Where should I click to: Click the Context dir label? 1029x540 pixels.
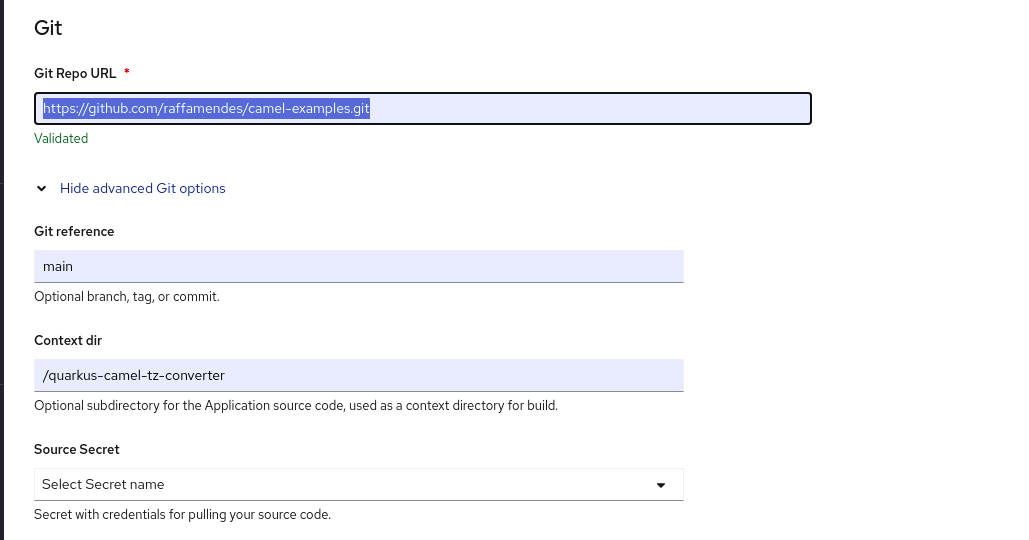[x=68, y=340]
